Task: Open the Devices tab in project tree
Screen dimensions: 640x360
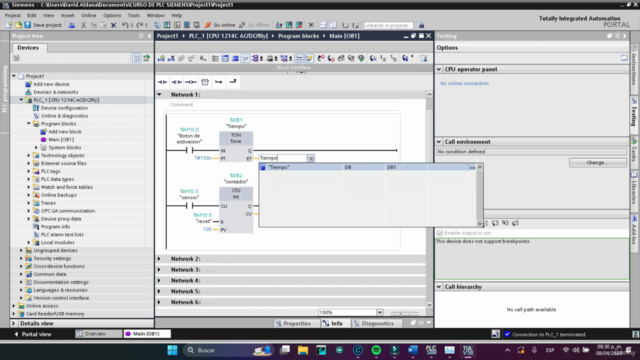Action: (x=28, y=48)
